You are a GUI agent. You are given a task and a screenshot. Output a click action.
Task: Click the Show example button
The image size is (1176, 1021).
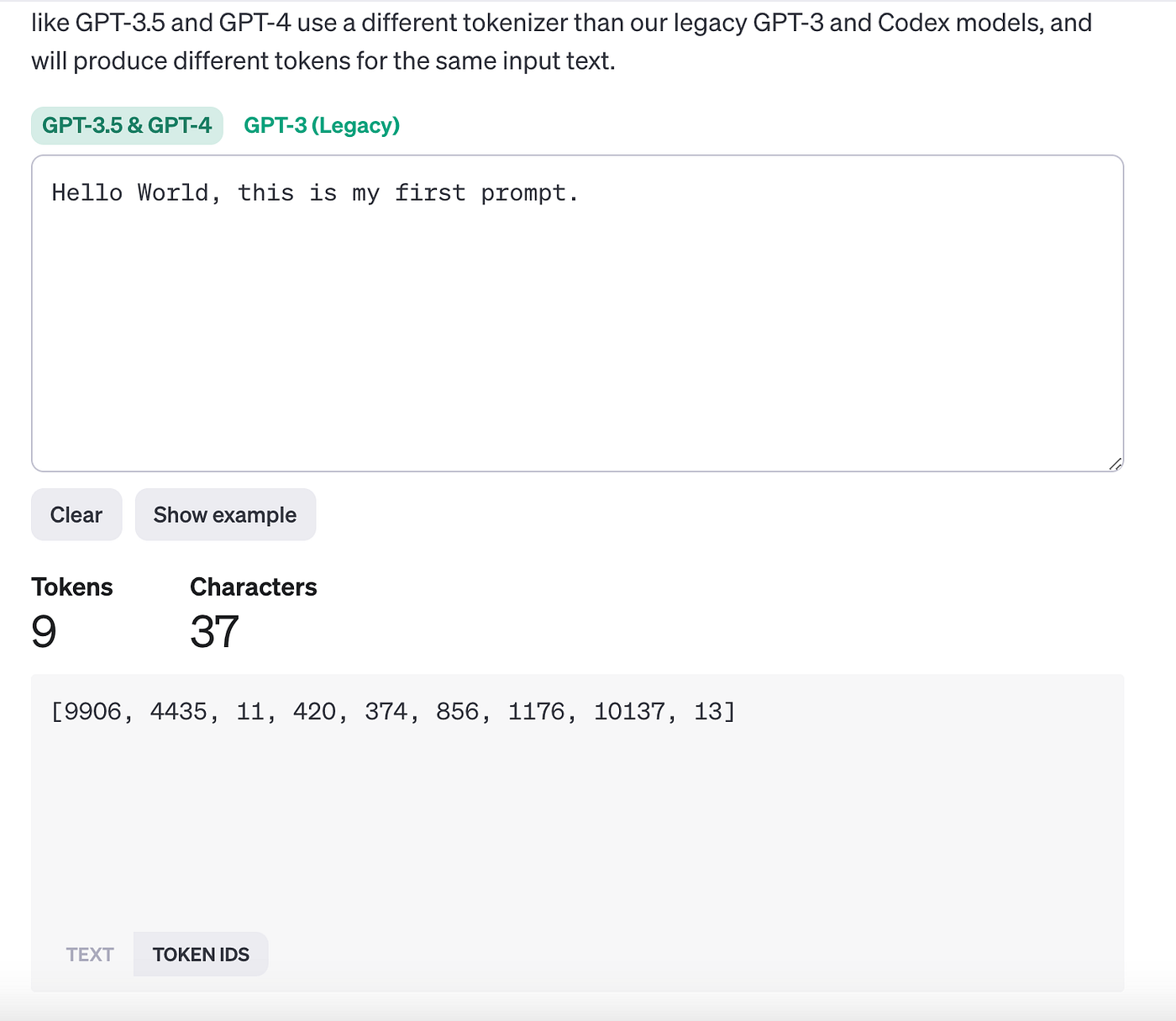coord(225,514)
